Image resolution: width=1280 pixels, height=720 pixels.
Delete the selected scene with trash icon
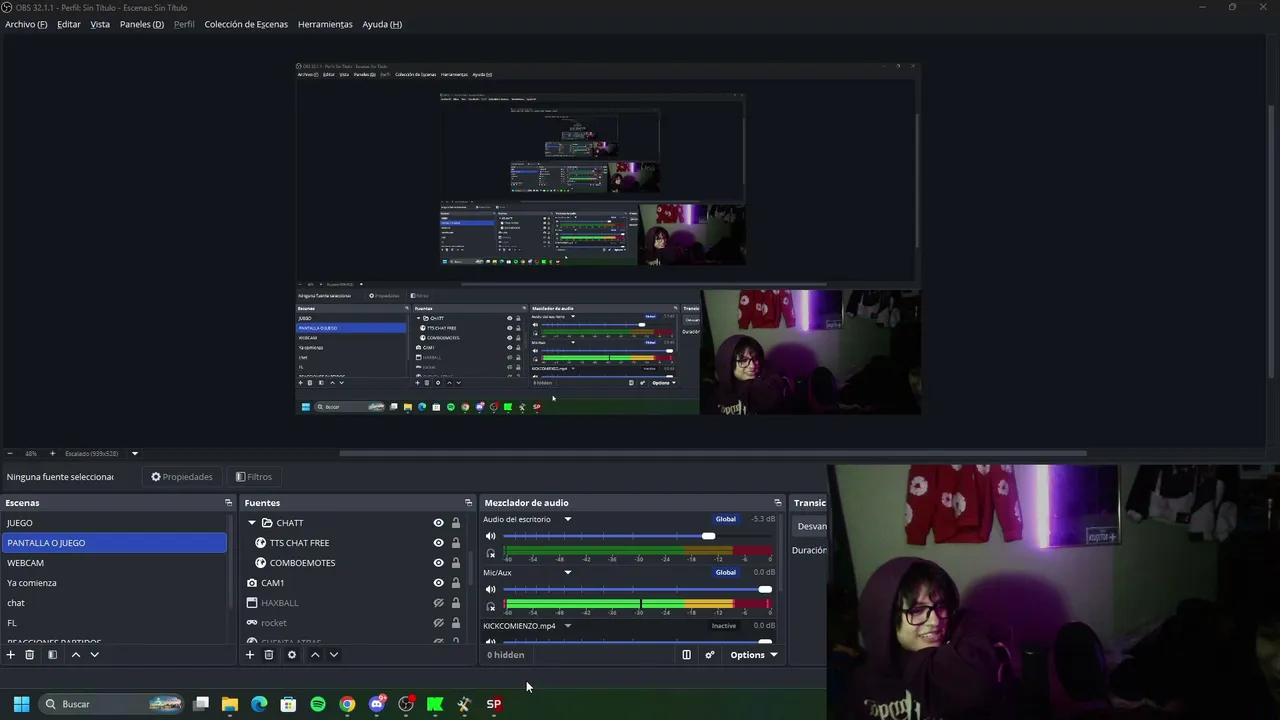click(x=30, y=655)
